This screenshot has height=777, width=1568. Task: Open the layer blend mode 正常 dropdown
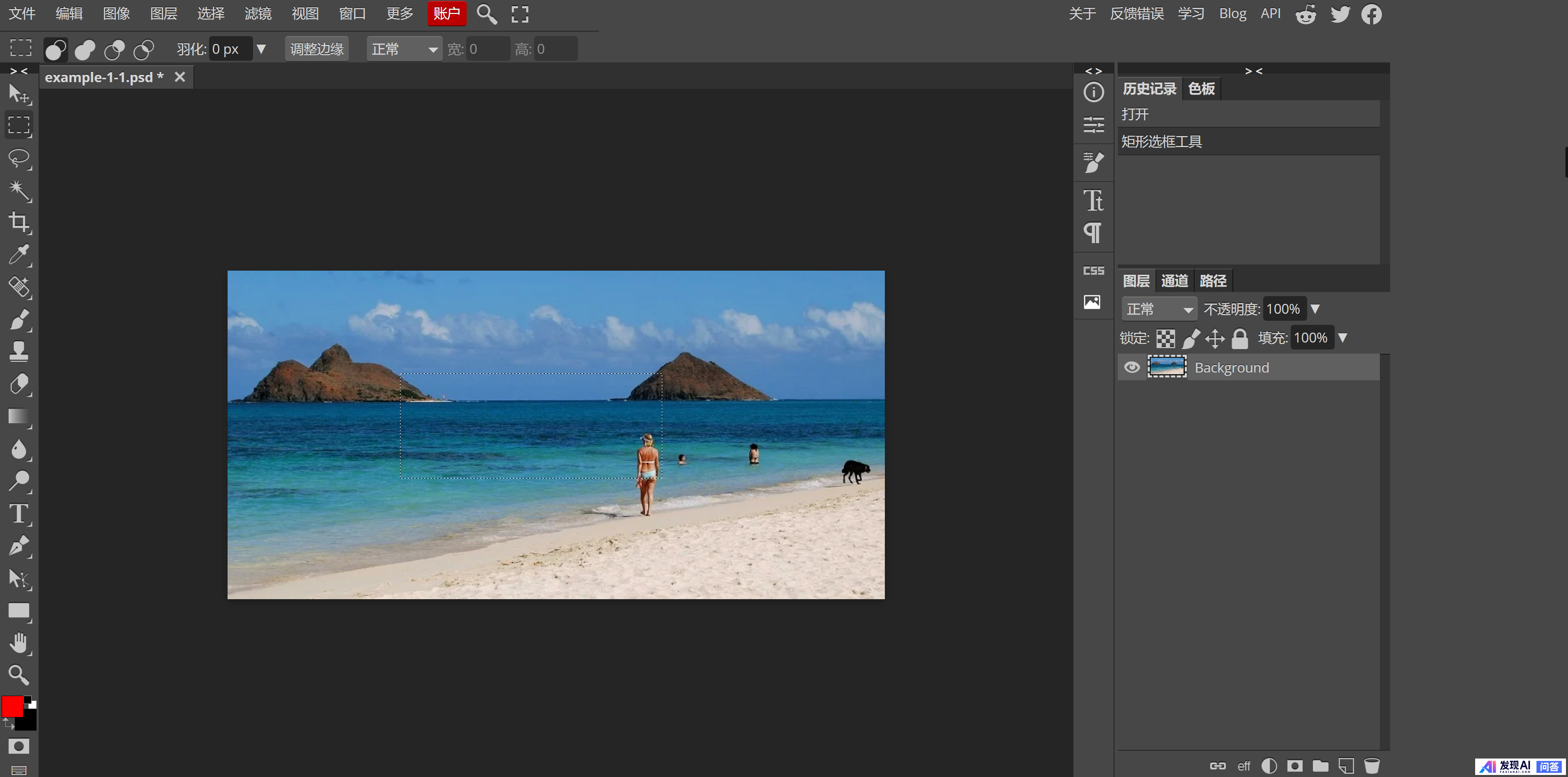pos(1159,310)
